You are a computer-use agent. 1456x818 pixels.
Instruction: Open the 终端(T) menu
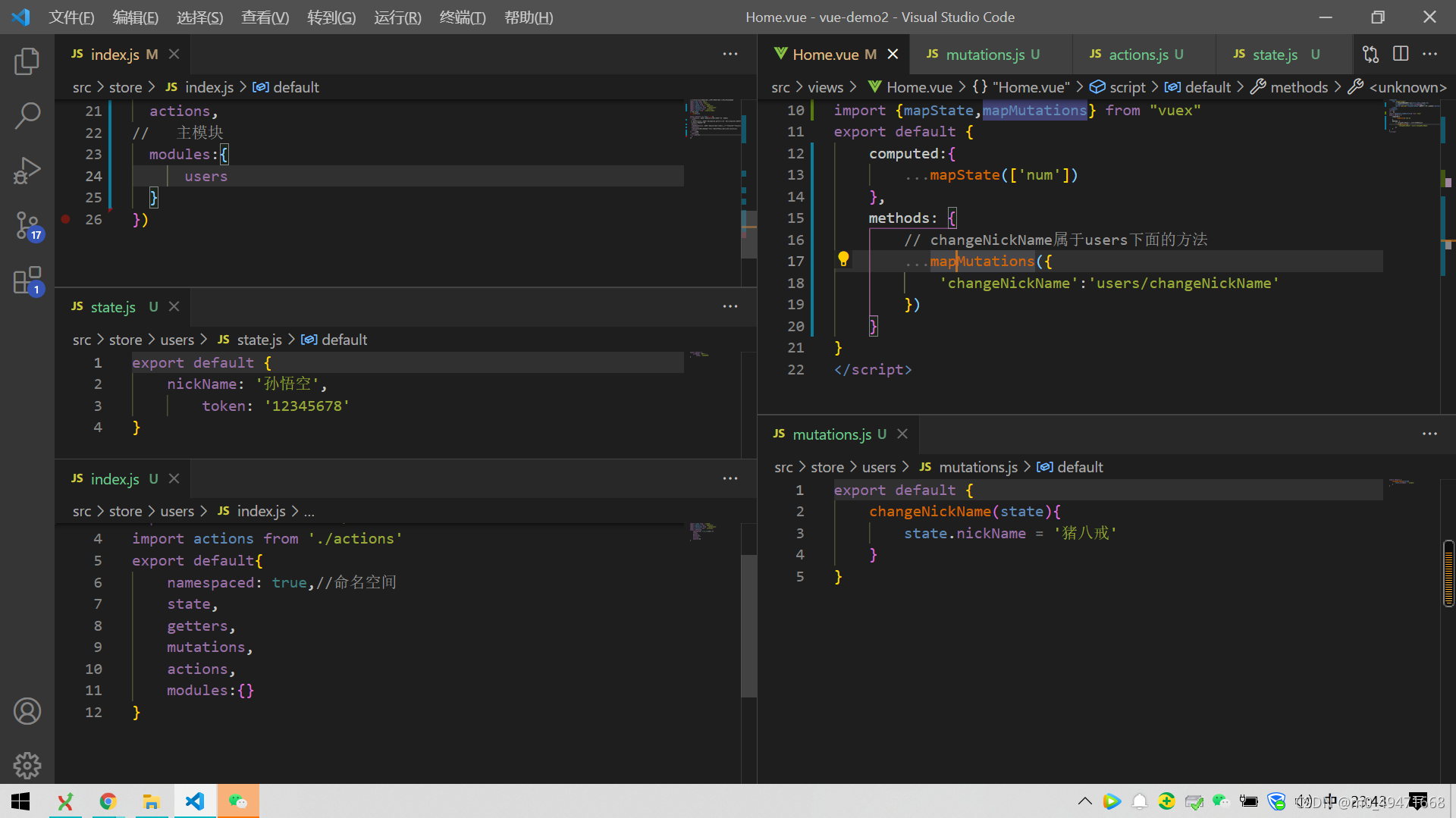pyautogui.click(x=463, y=17)
